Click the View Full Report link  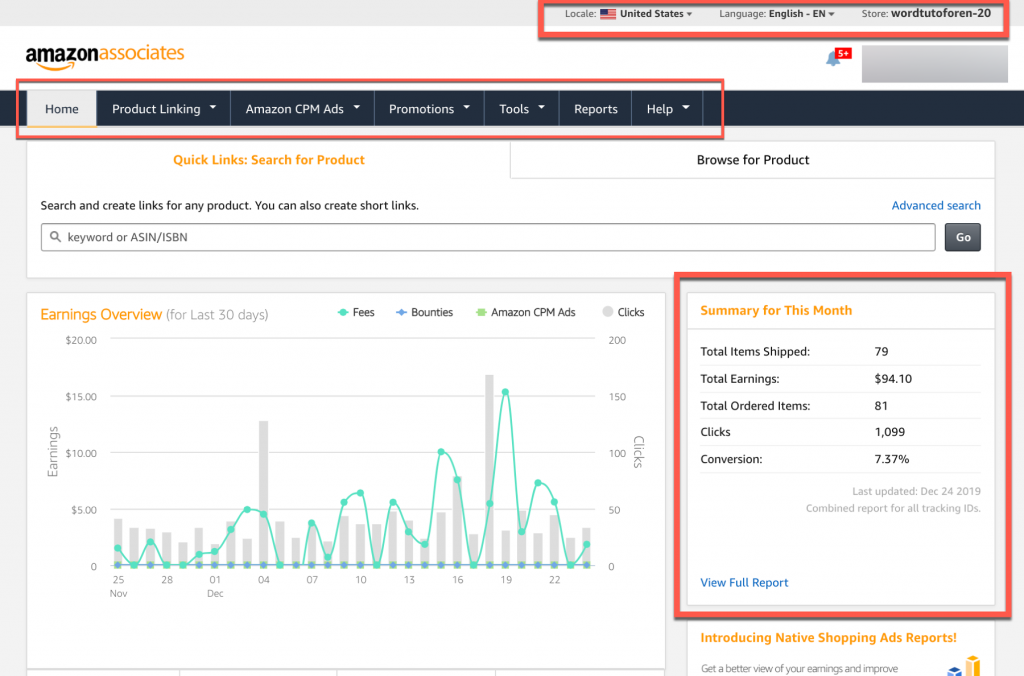click(744, 582)
